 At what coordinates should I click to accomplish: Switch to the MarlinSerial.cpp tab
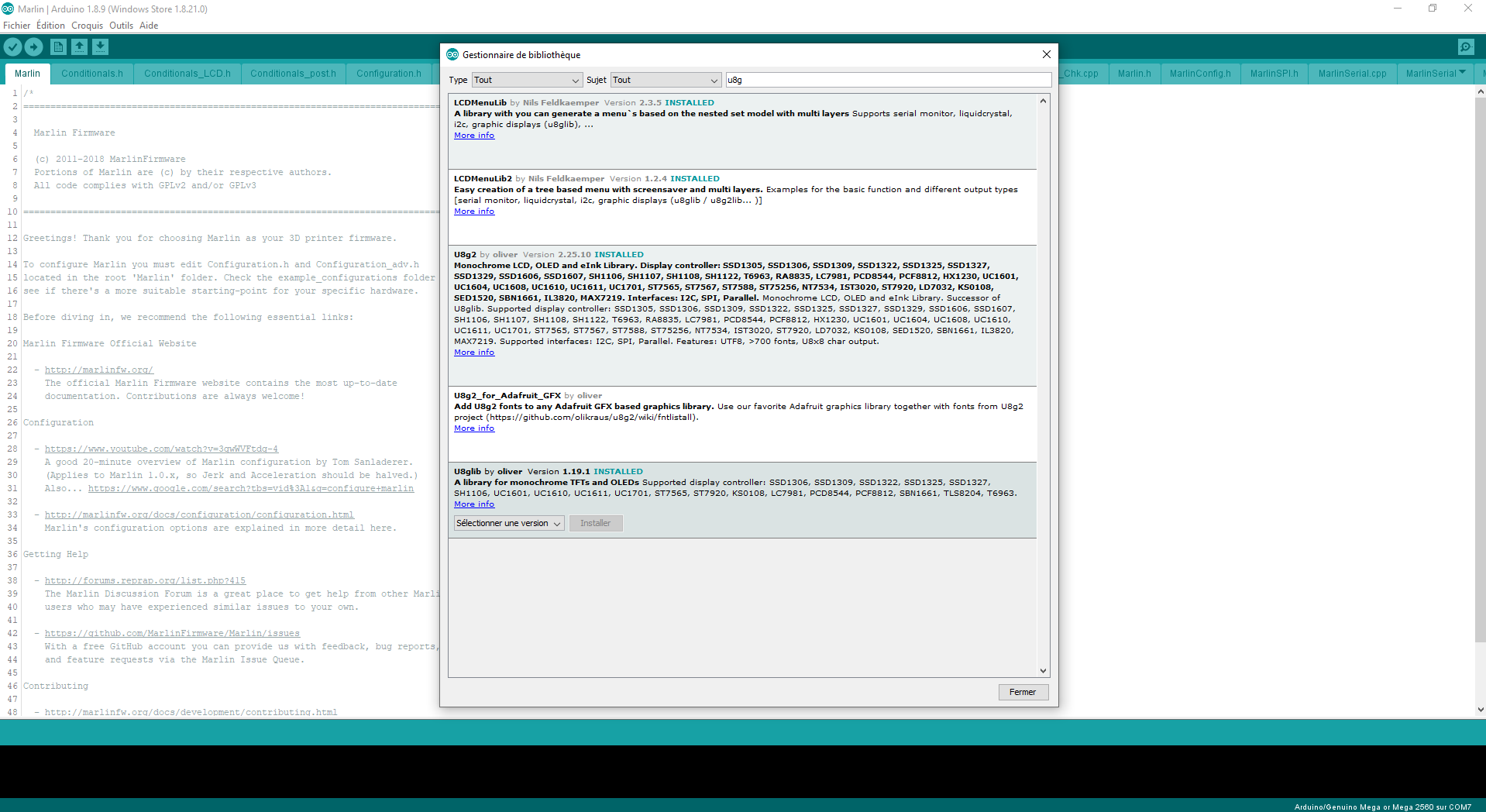click(1353, 74)
